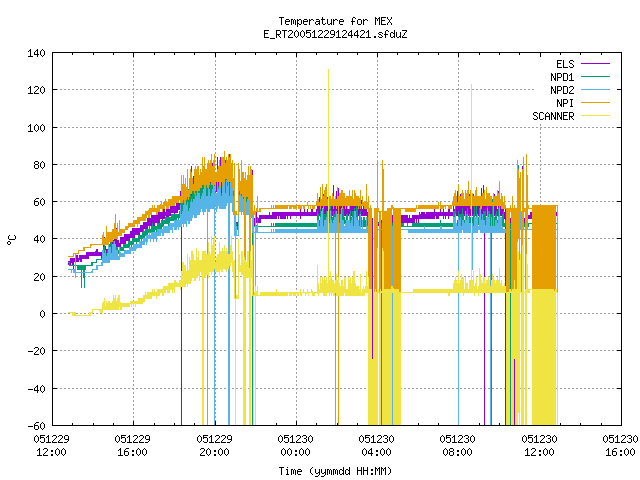The height and width of the screenshot is (480, 640).
Task: Click the solid orange NPI block after 051230 12:00
Action: tap(544, 247)
